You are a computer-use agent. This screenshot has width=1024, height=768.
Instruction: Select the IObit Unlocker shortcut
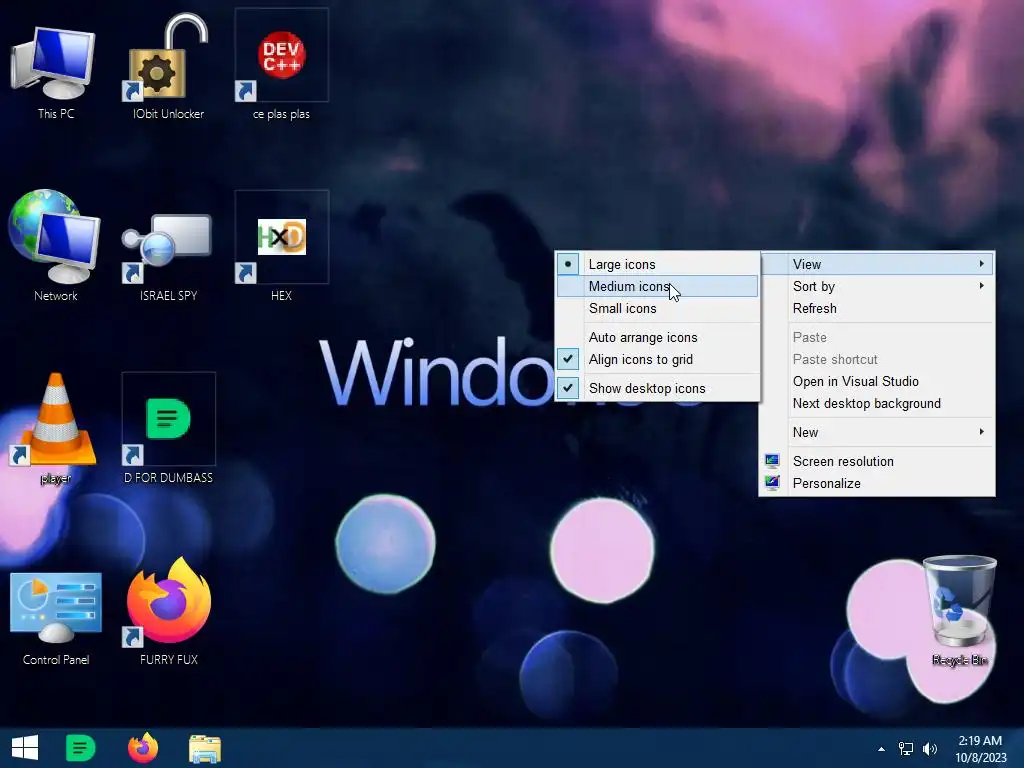coord(168,65)
